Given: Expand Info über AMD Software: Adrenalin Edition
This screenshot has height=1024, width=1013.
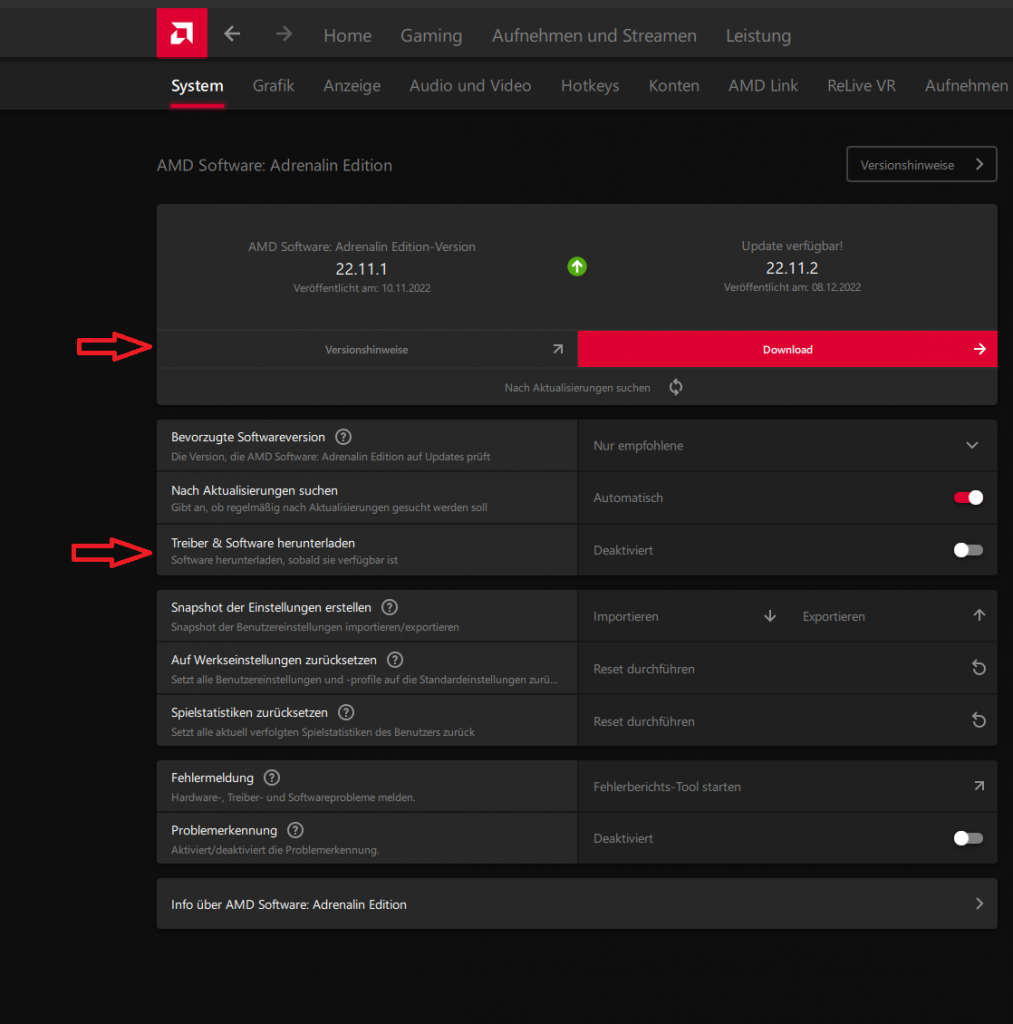Looking at the screenshot, I should point(577,904).
